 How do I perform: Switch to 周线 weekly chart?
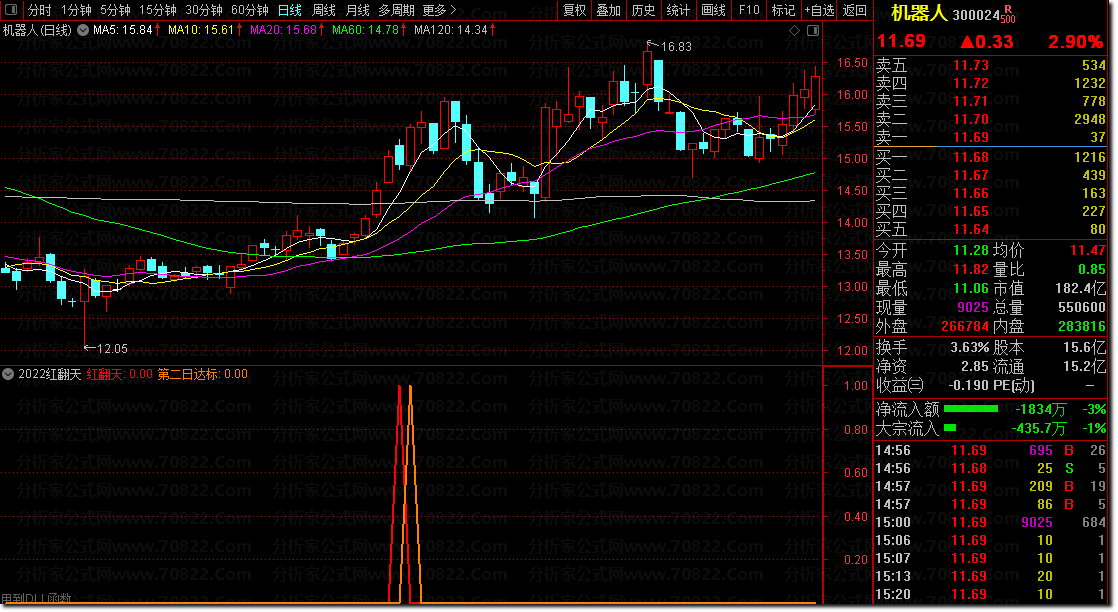pyautogui.click(x=324, y=10)
